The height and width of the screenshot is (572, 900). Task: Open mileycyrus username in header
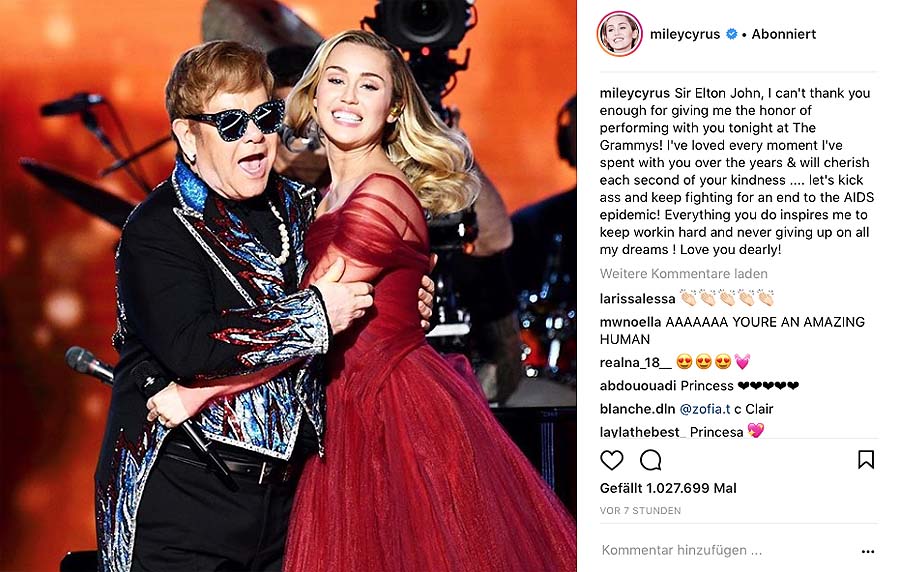click(x=686, y=34)
